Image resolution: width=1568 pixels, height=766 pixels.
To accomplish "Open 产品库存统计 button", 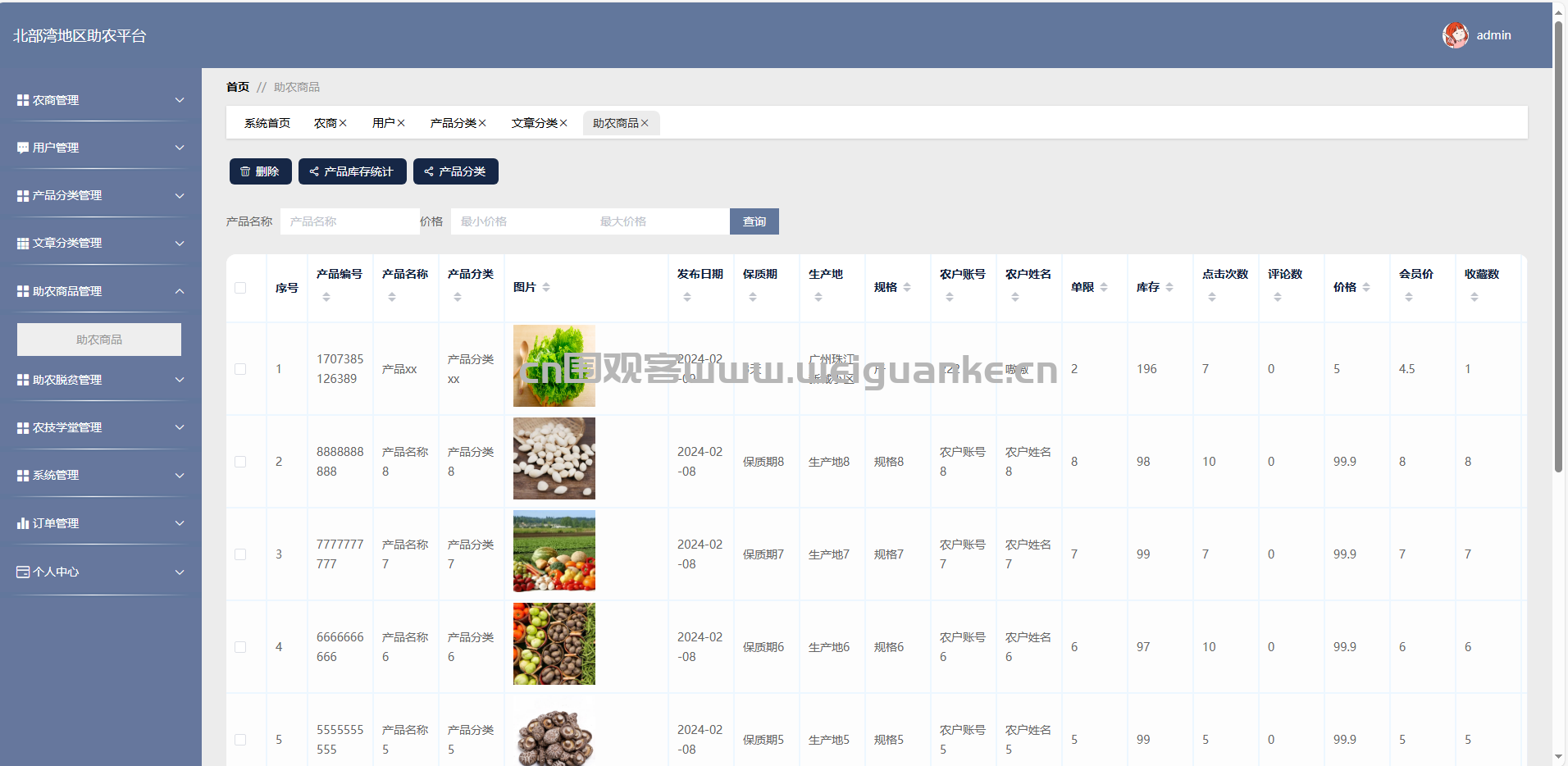I will [x=353, y=171].
